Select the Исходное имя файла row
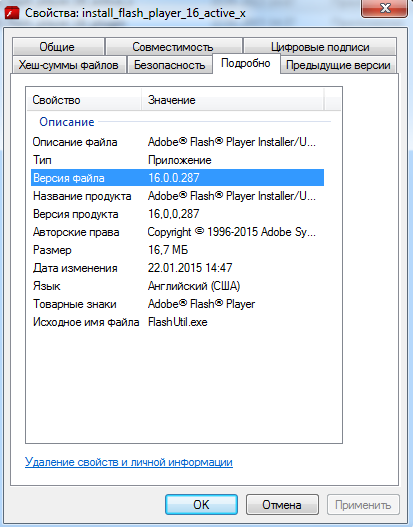This screenshot has height=527, width=413. point(177,322)
